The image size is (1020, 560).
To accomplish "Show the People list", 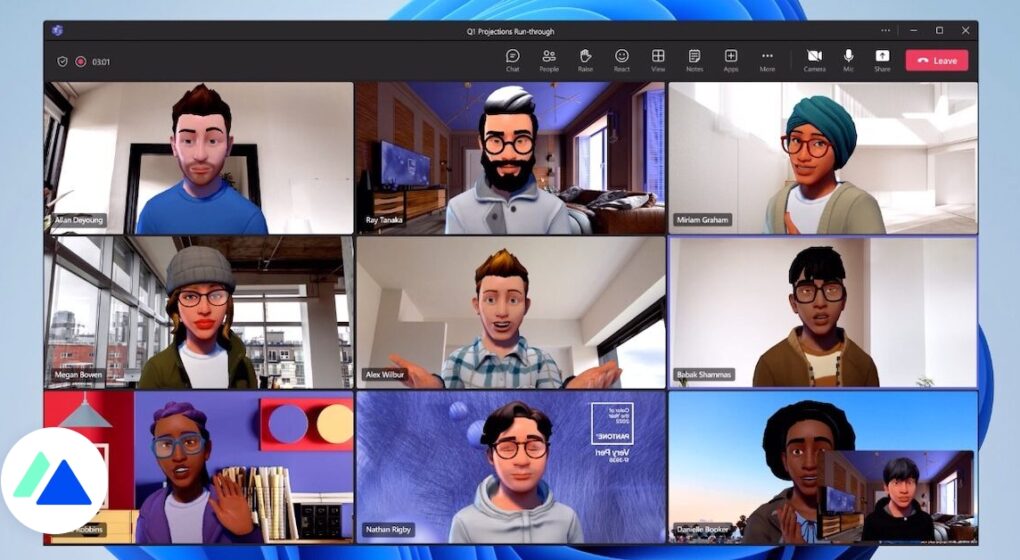I will [x=549, y=60].
